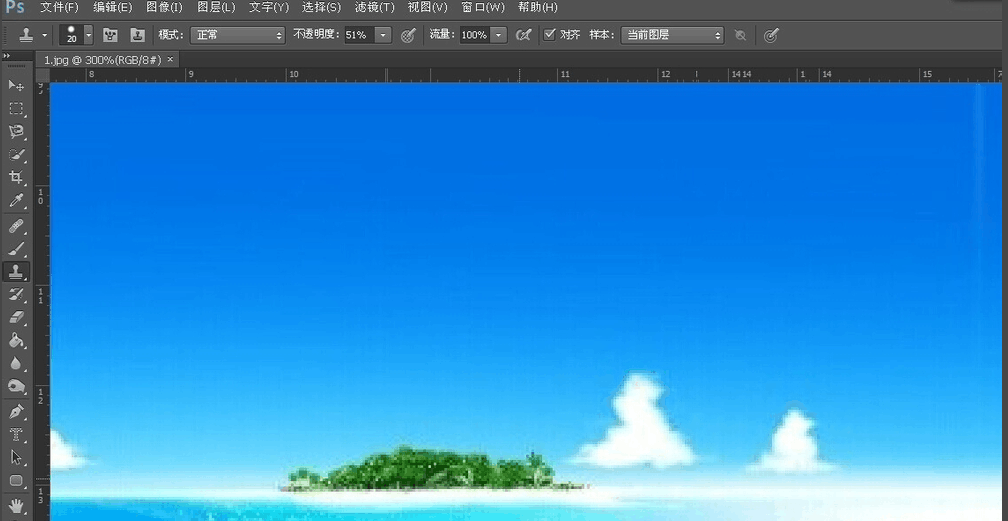Image resolution: width=1008 pixels, height=521 pixels.
Task: Toggle the Brush panel button
Action: click(111, 35)
